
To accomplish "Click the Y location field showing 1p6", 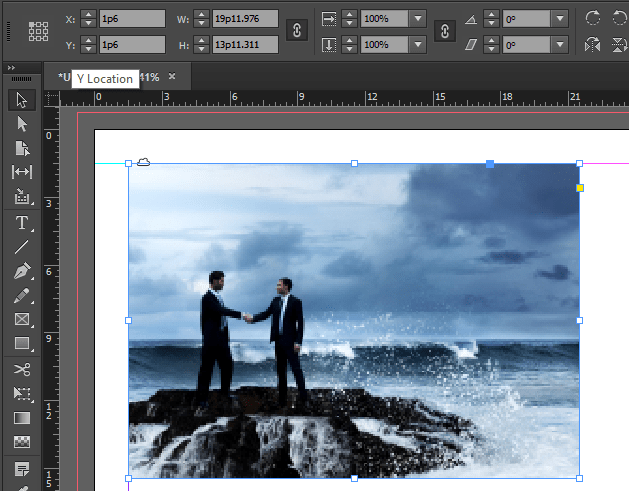I will (132, 45).
